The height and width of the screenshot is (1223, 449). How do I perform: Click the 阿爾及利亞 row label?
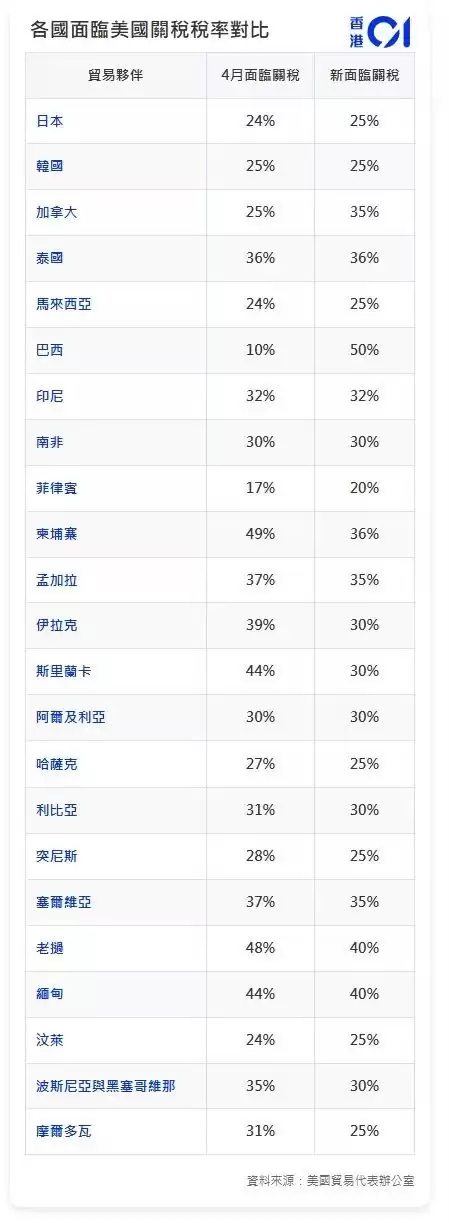70,718
